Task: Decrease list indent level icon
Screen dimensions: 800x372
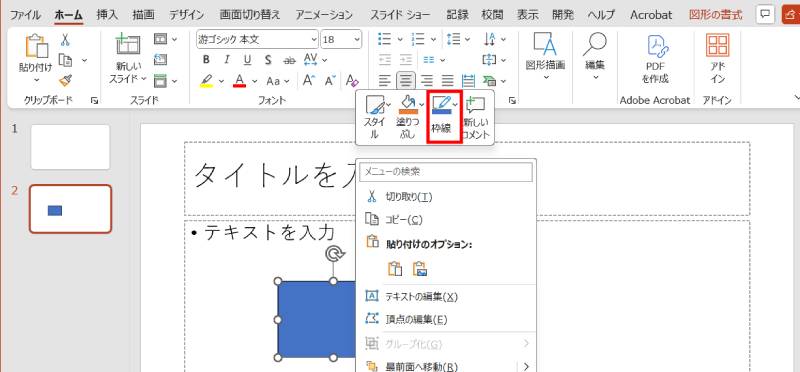Action: coord(385,60)
